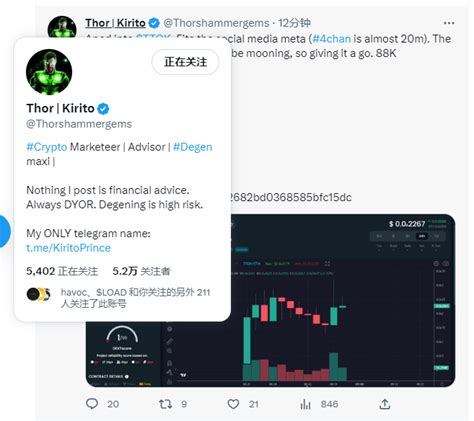
Task: View the 5.2万 关注者 followers list
Action: click(141, 271)
